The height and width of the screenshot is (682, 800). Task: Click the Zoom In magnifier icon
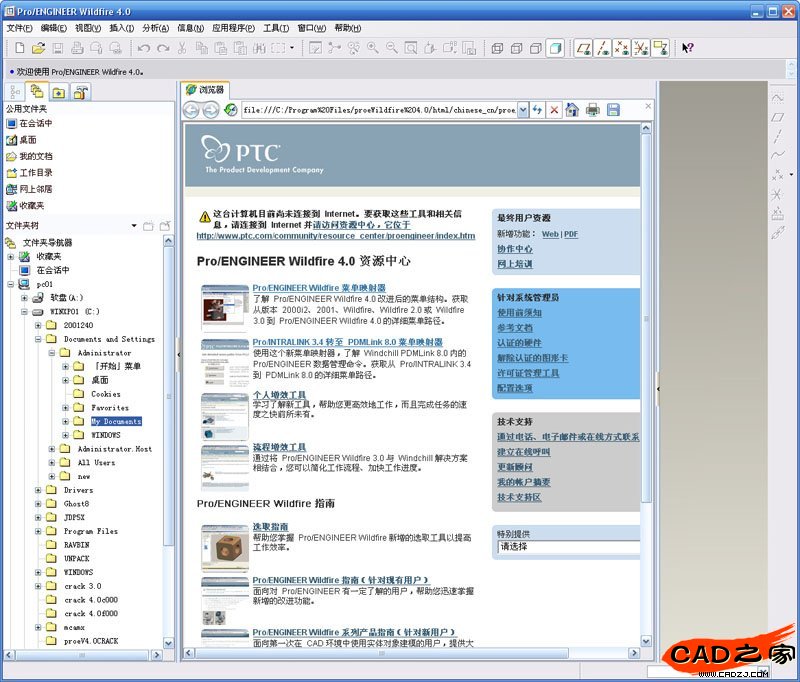point(373,48)
